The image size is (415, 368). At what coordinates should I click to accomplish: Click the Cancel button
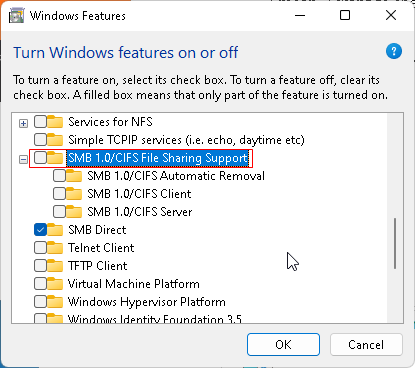(x=366, y=345)
